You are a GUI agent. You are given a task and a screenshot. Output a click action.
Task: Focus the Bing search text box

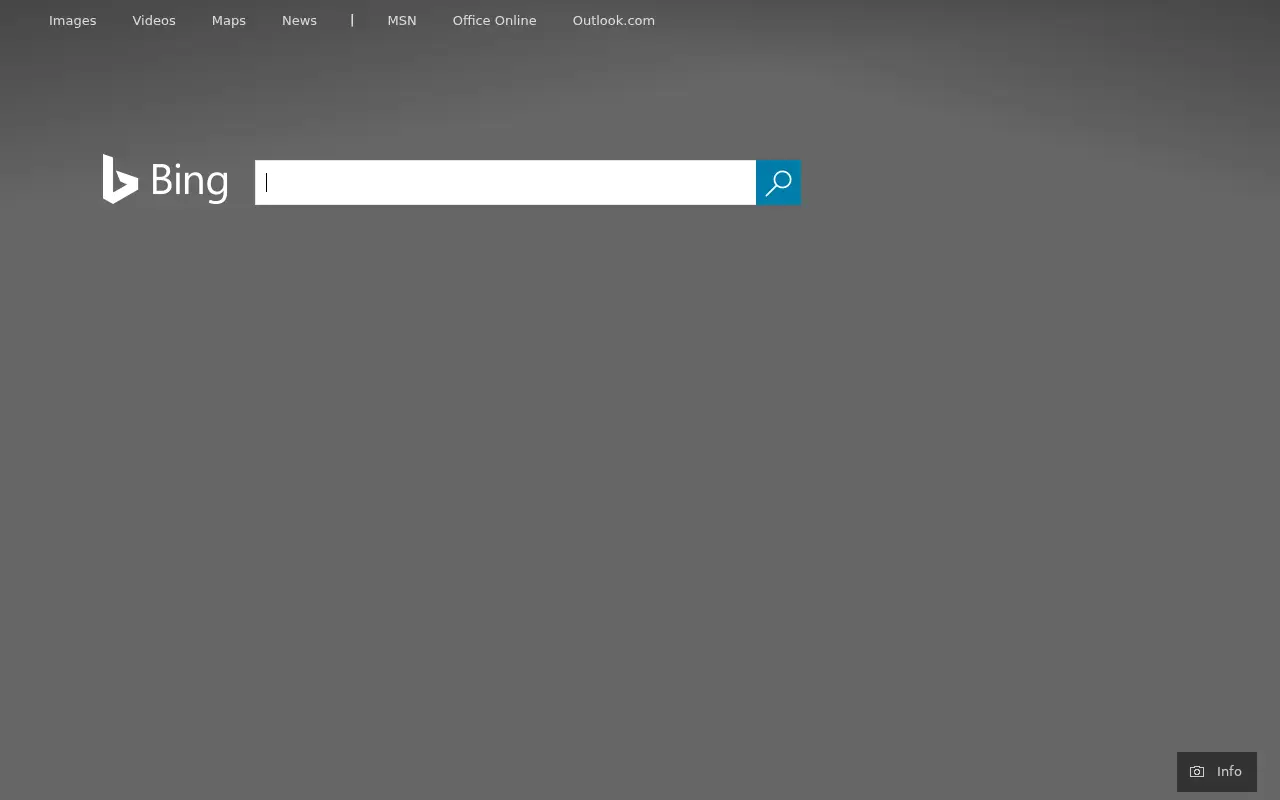click(x=505, y=182)
